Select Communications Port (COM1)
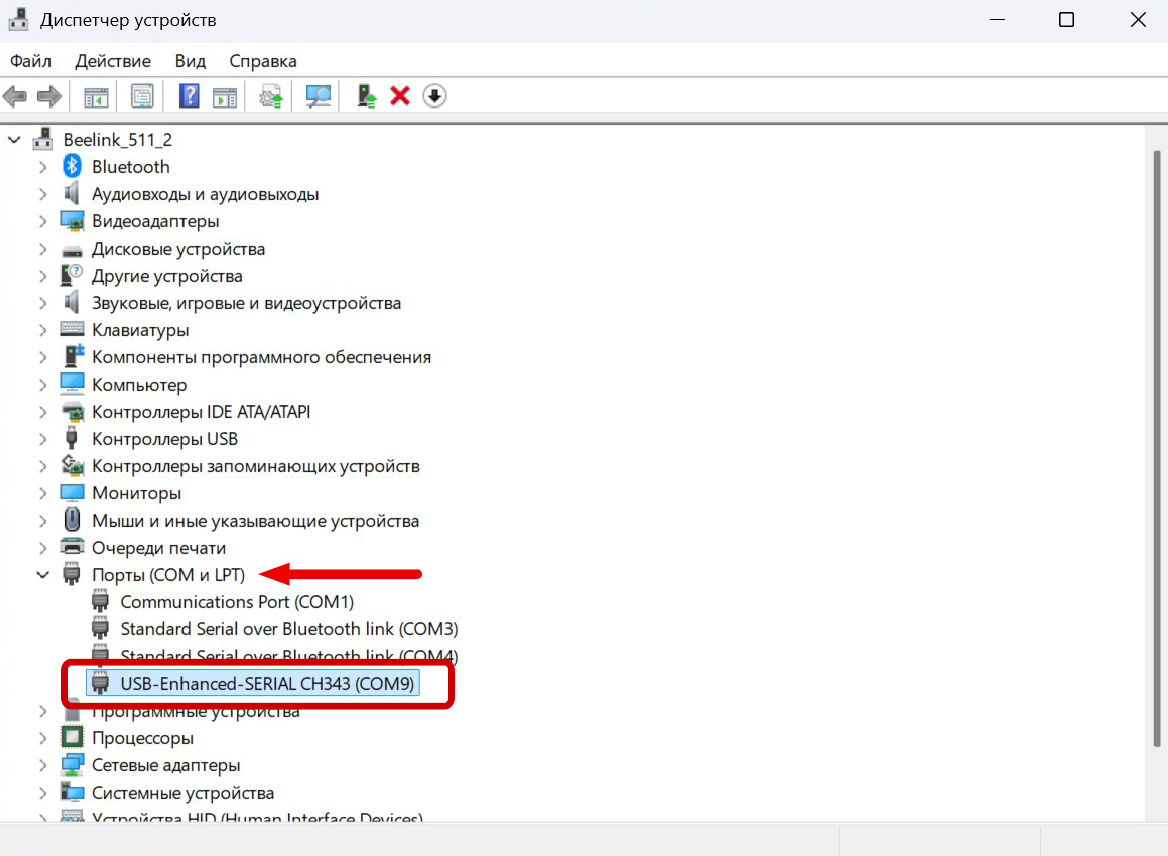 (237, 601)
